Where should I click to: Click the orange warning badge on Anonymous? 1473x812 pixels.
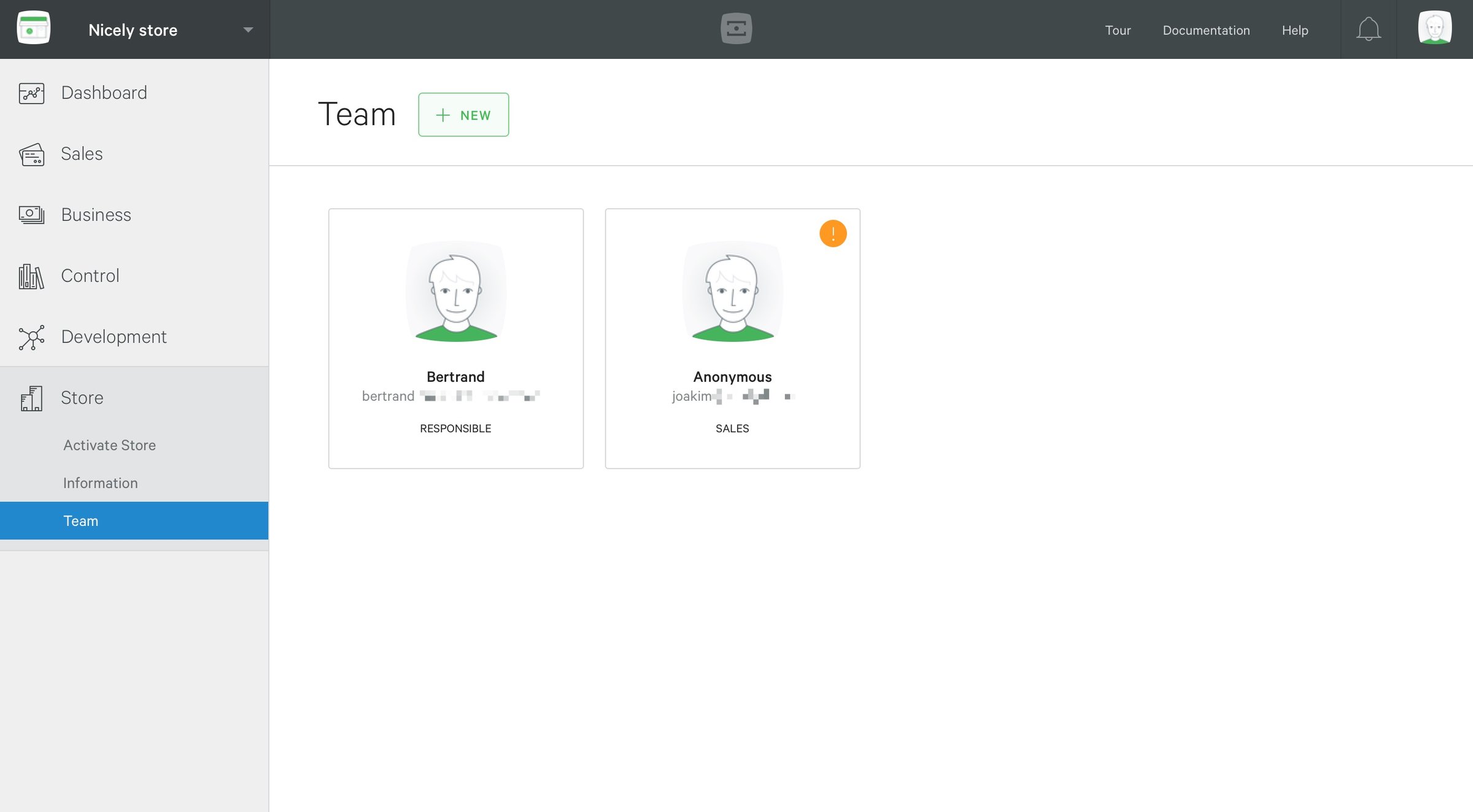pyautogui.click(x=833, y=233)
